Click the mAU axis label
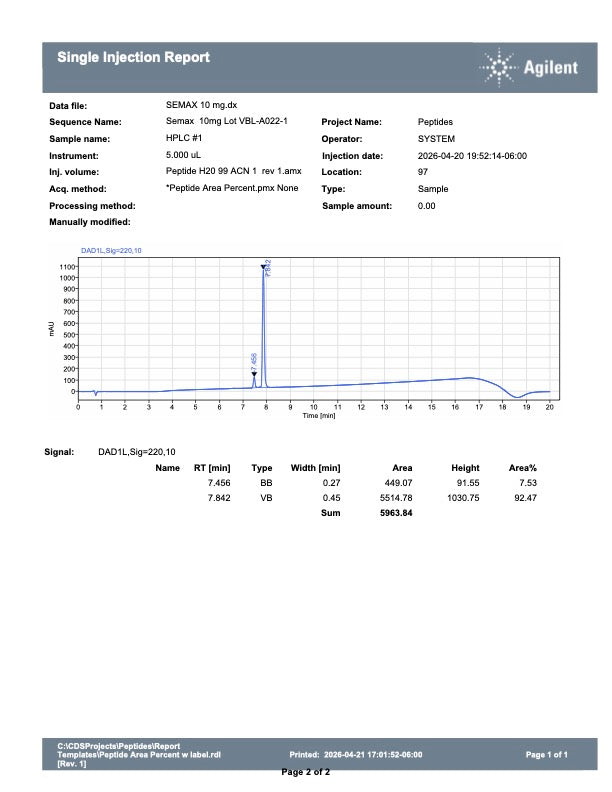The image size is (612, 792). [x=51, y=328]
